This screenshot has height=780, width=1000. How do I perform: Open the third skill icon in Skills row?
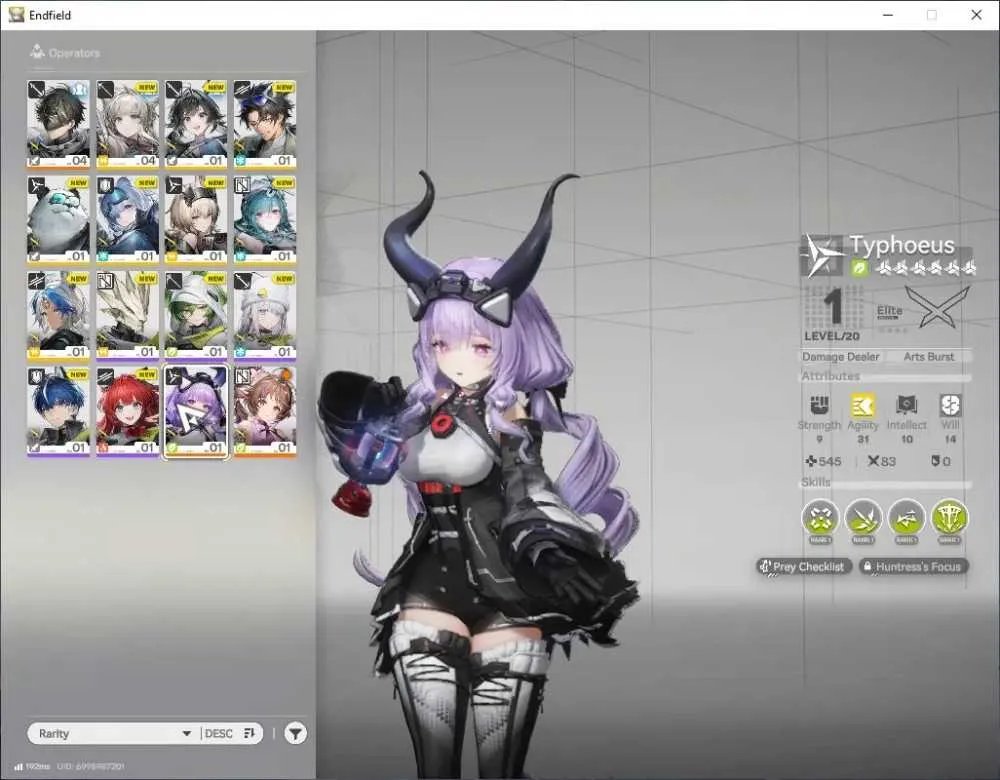[x=906, y=517]
